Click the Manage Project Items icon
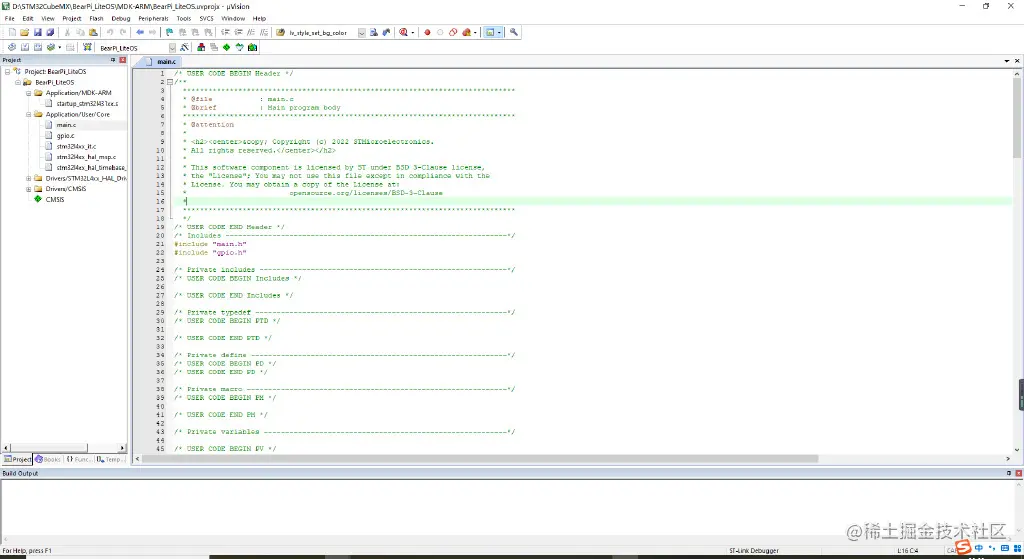1024x559 pixels. 201,47
